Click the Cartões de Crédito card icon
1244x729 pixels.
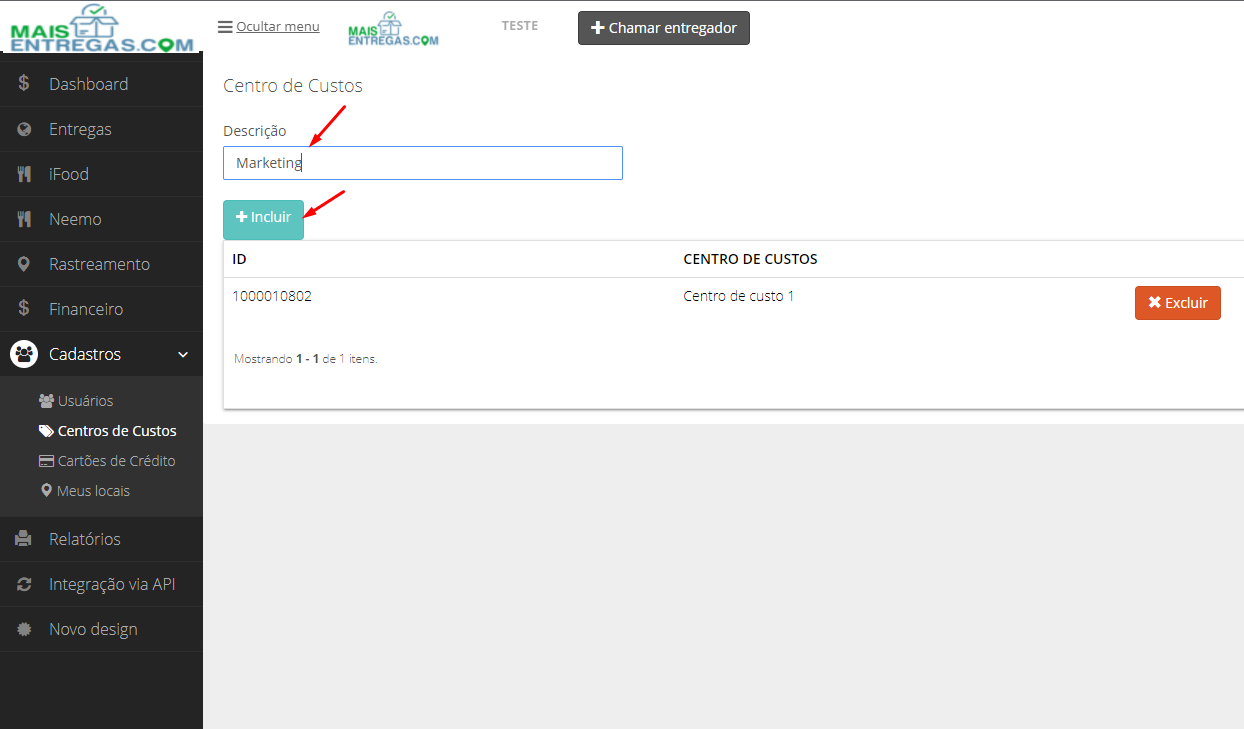coord(46,461)
